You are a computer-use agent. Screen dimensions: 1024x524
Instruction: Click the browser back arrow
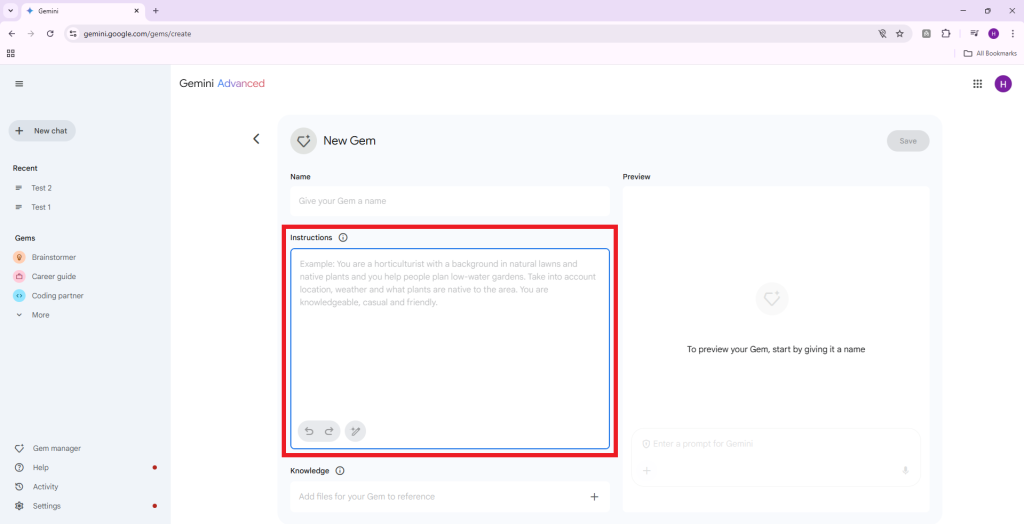(x=12, y=33)
